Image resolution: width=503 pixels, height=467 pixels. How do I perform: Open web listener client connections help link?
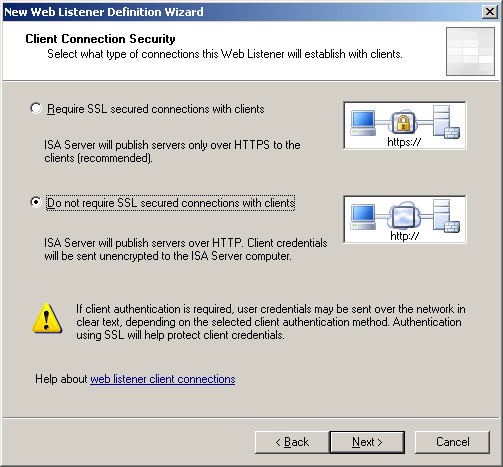(x=163, y=379)
